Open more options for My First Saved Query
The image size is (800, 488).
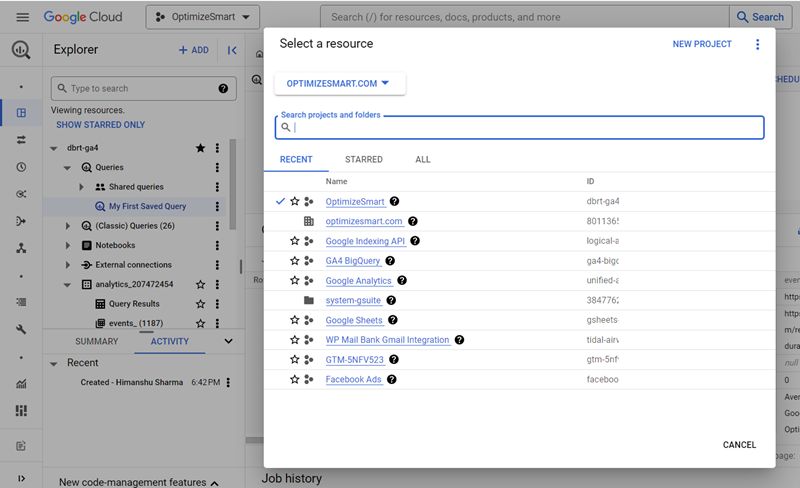[217, 206]
